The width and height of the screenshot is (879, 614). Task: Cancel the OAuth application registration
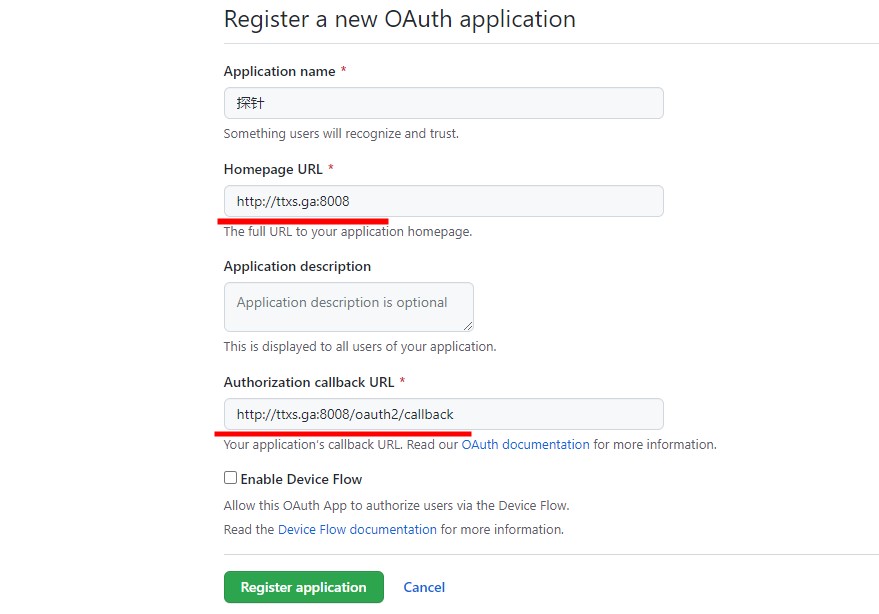click(424, 587)
